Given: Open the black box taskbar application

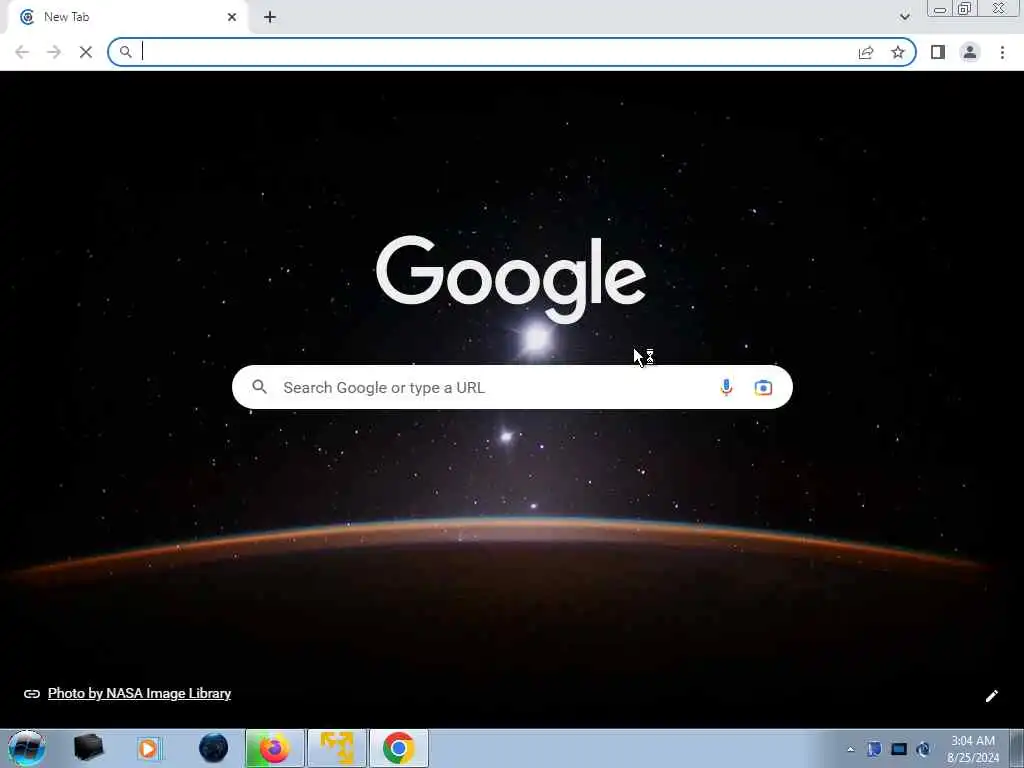Looking at the screenshot, I should (x=89, y=748).
